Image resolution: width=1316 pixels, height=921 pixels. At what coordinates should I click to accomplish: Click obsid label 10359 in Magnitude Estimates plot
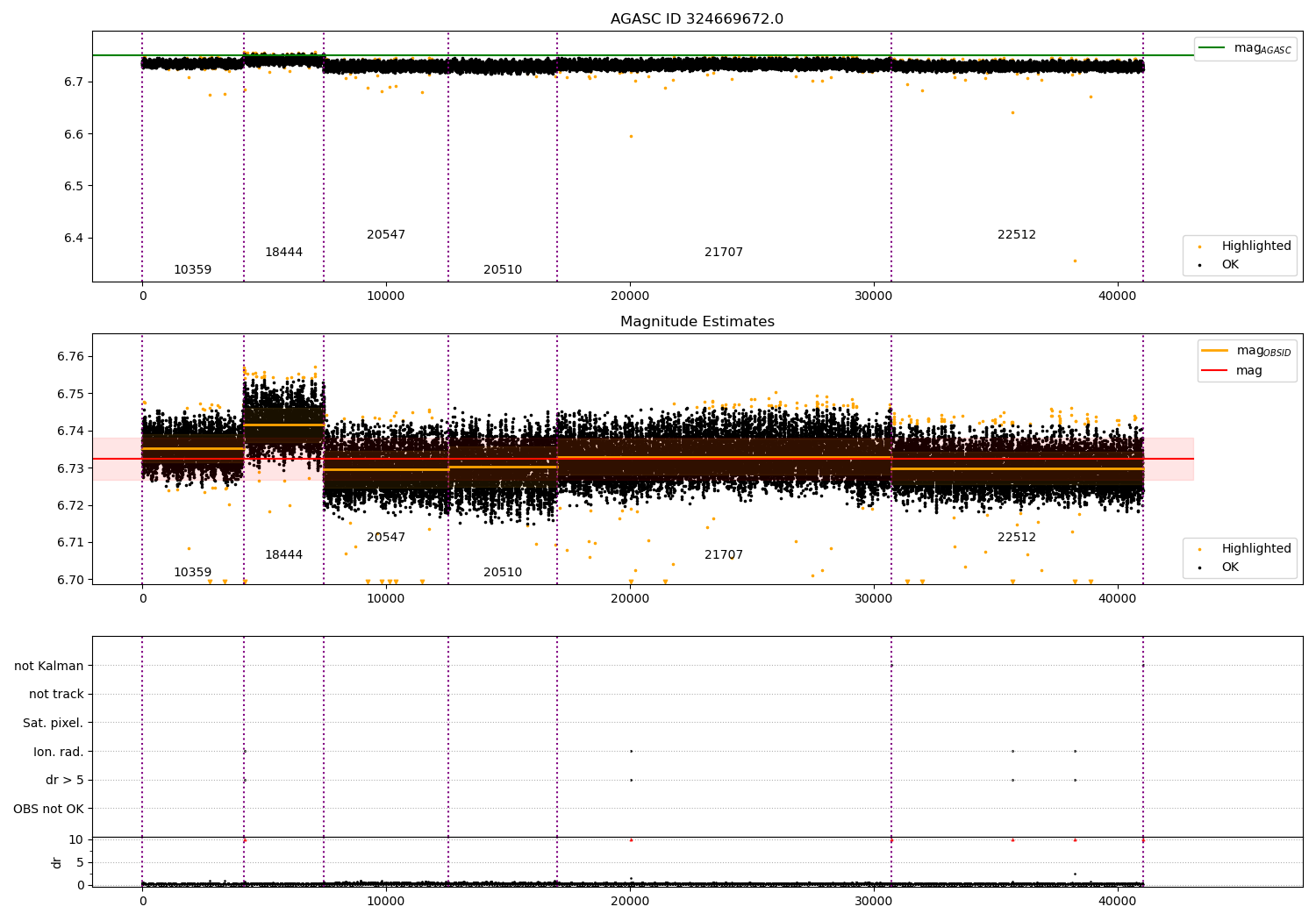[192, 573]
